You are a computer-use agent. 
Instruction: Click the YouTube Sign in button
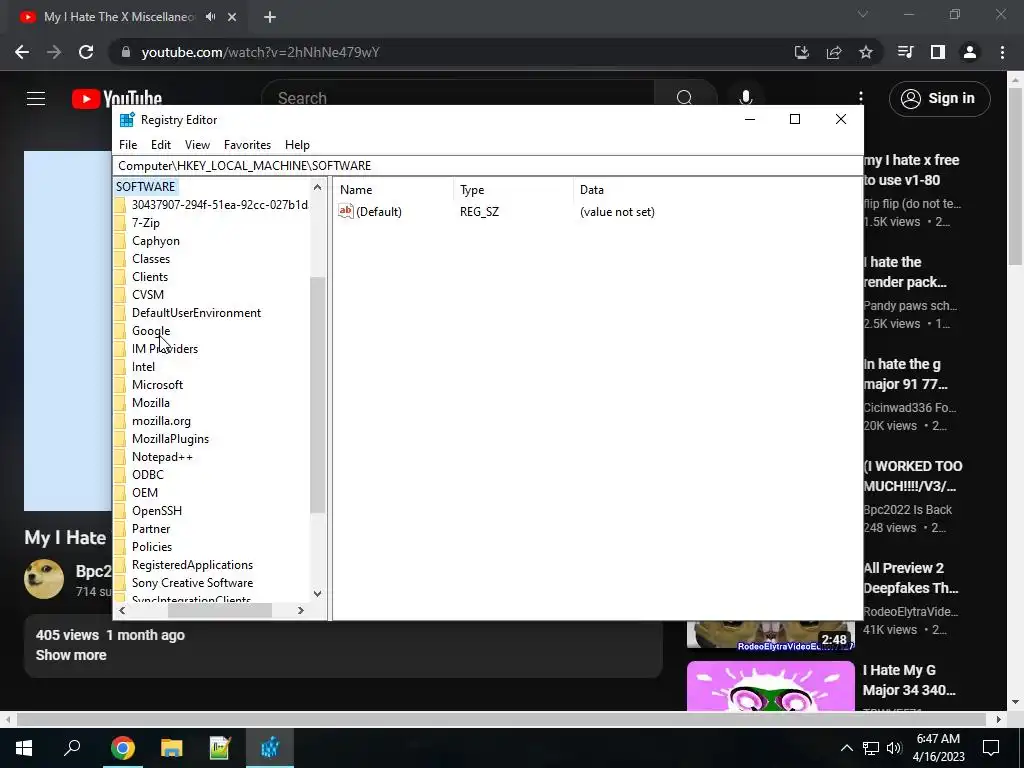tap(939, 99)
